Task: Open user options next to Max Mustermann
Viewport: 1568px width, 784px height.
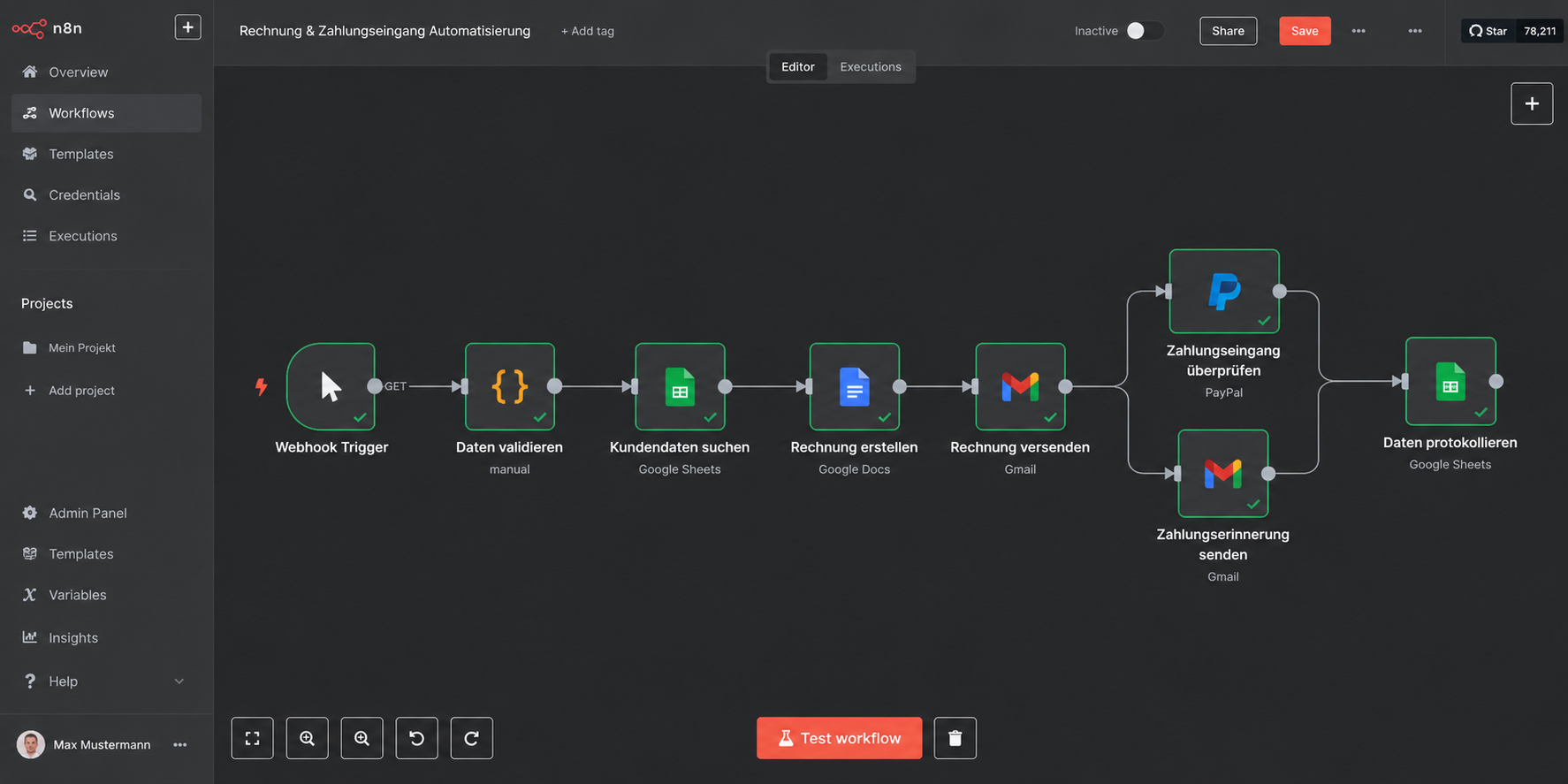Action: tap(180, 745)
